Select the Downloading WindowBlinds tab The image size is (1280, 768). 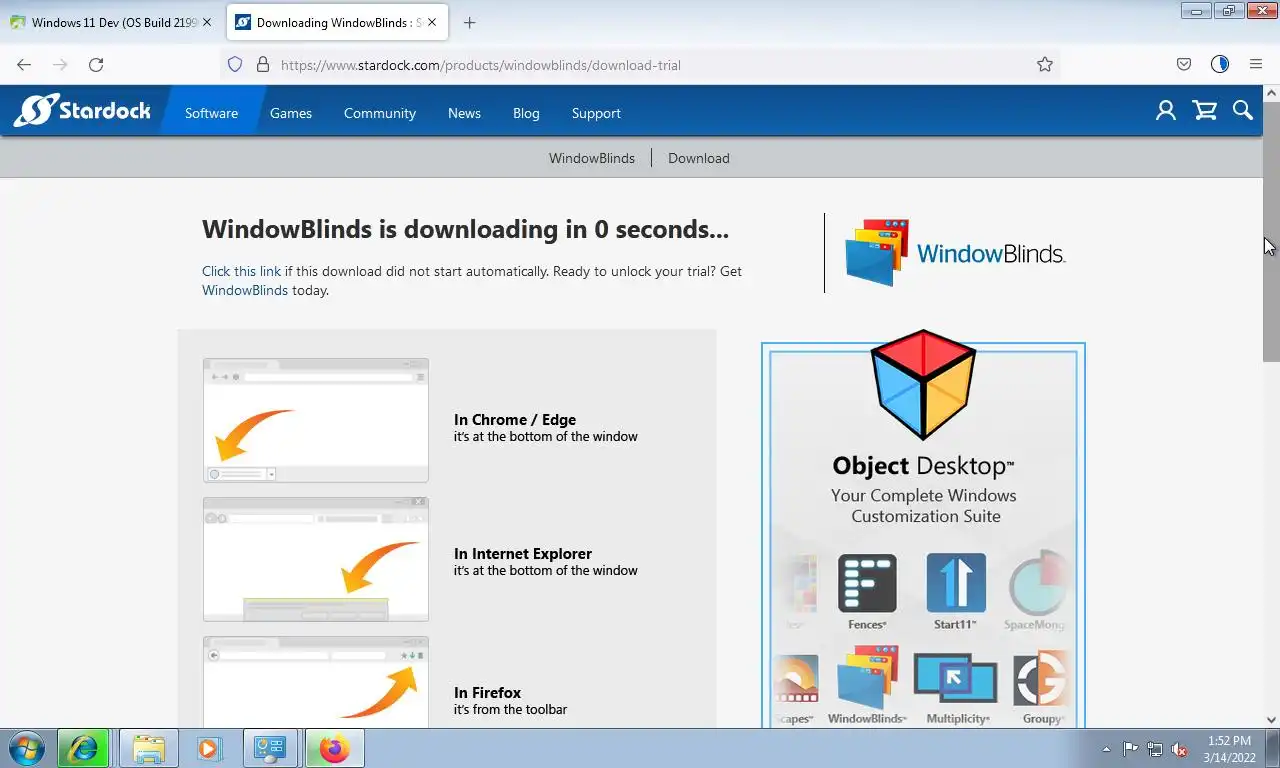click(337, 22)
